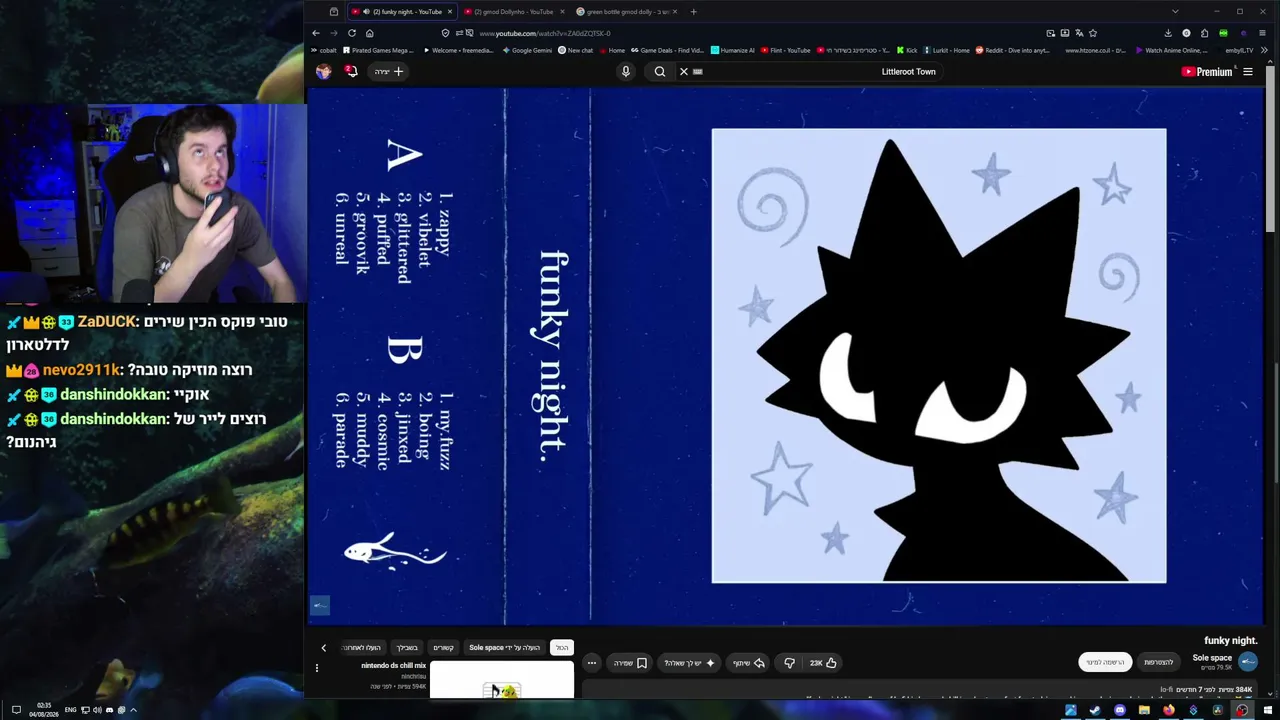This screenshot has width=1280, height=720.
Task: Open the Sole space channel name link
Action: pos(1212,658)
